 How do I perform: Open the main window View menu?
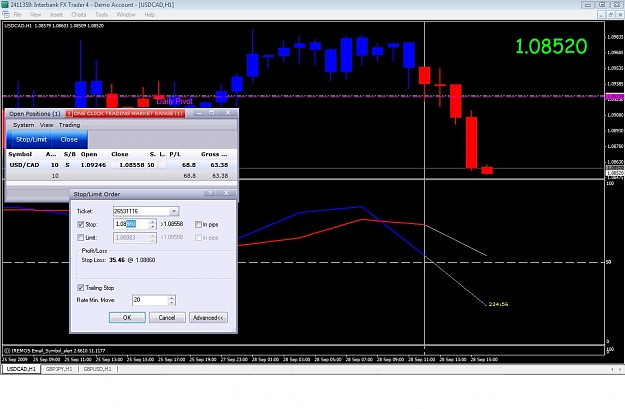(x=35, y=15)
